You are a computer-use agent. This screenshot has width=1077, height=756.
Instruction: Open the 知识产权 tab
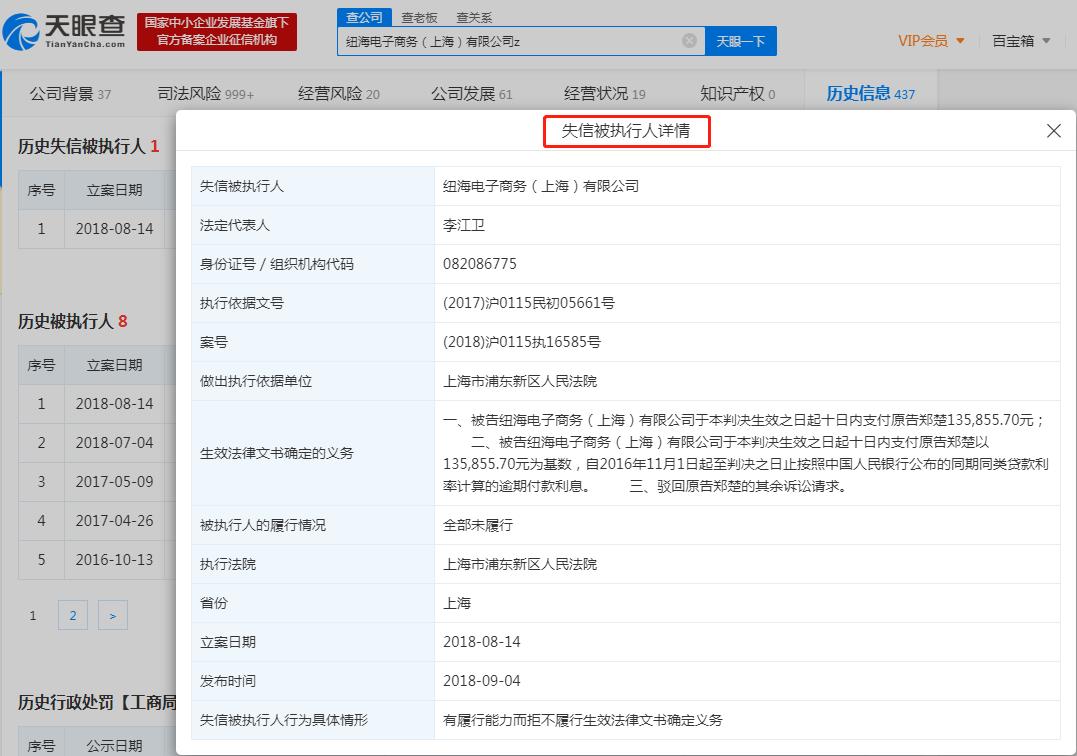737,94
